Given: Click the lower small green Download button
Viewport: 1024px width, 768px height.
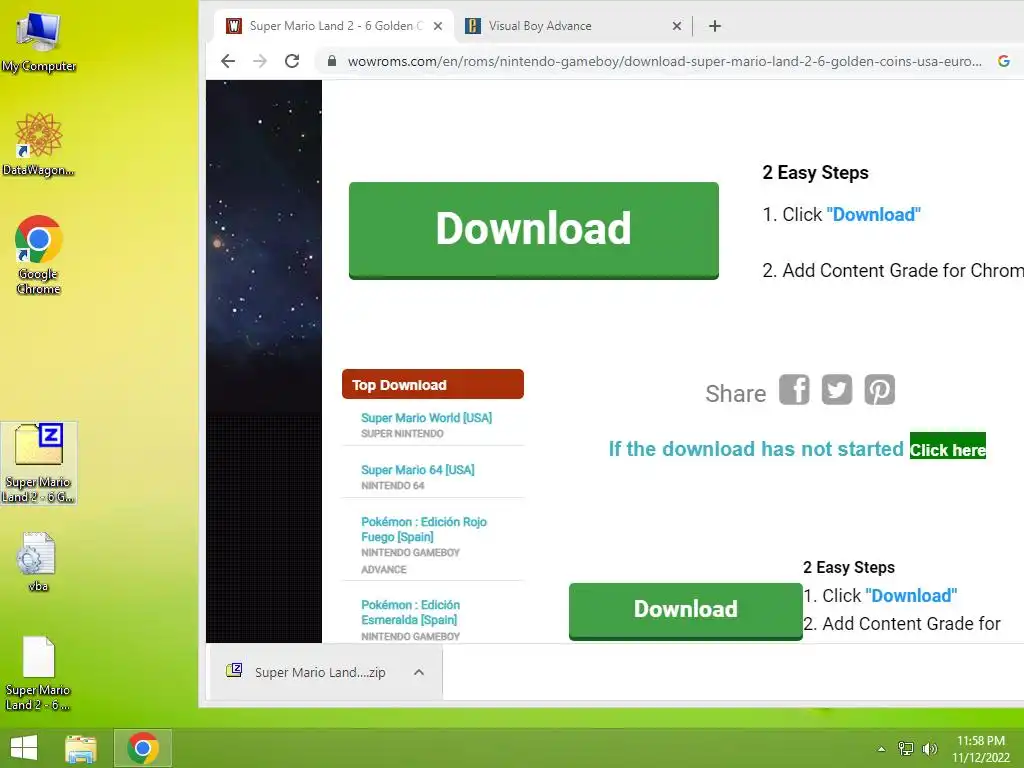Looking at the screenshot, I should [x=686, y=611].
